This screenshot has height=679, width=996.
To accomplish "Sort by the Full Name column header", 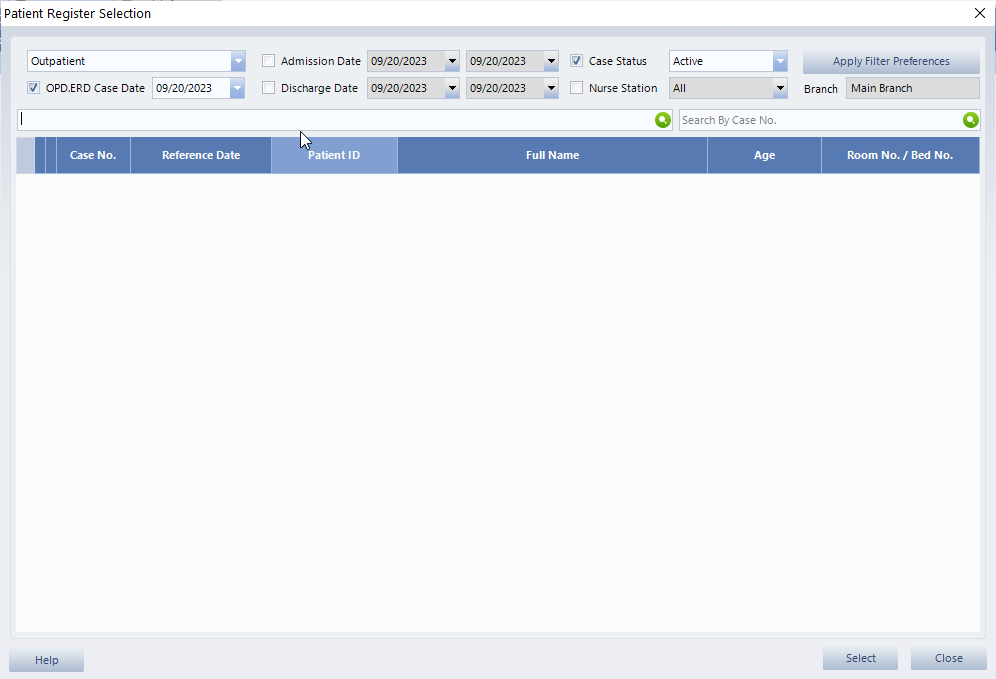I will pyautogui.click(x=552, y=155).
